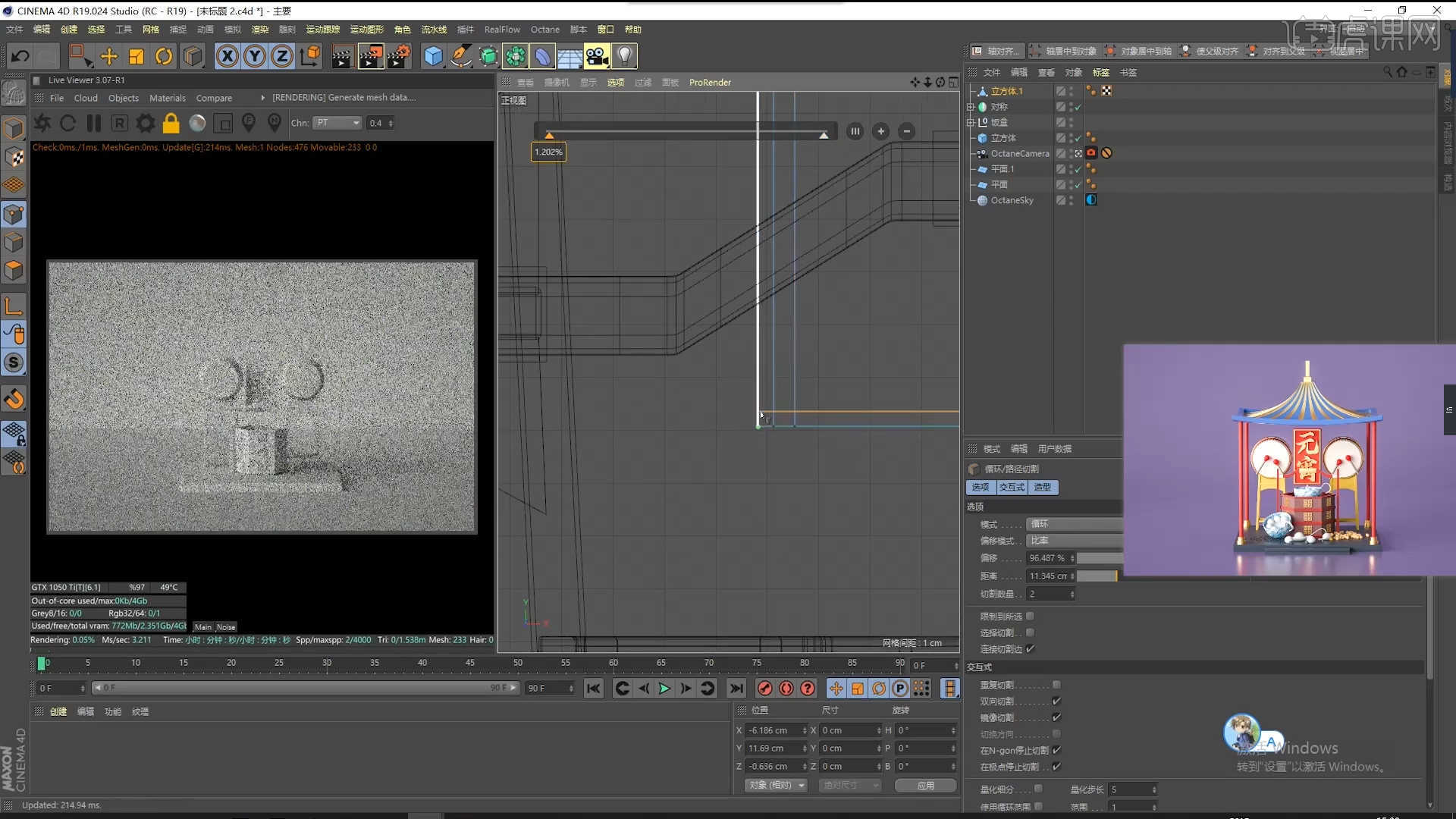The width and height of the screenshot is (1456, 819).
Task: Click the 偏移 offset slider bar
Action: click(1100, 558)
